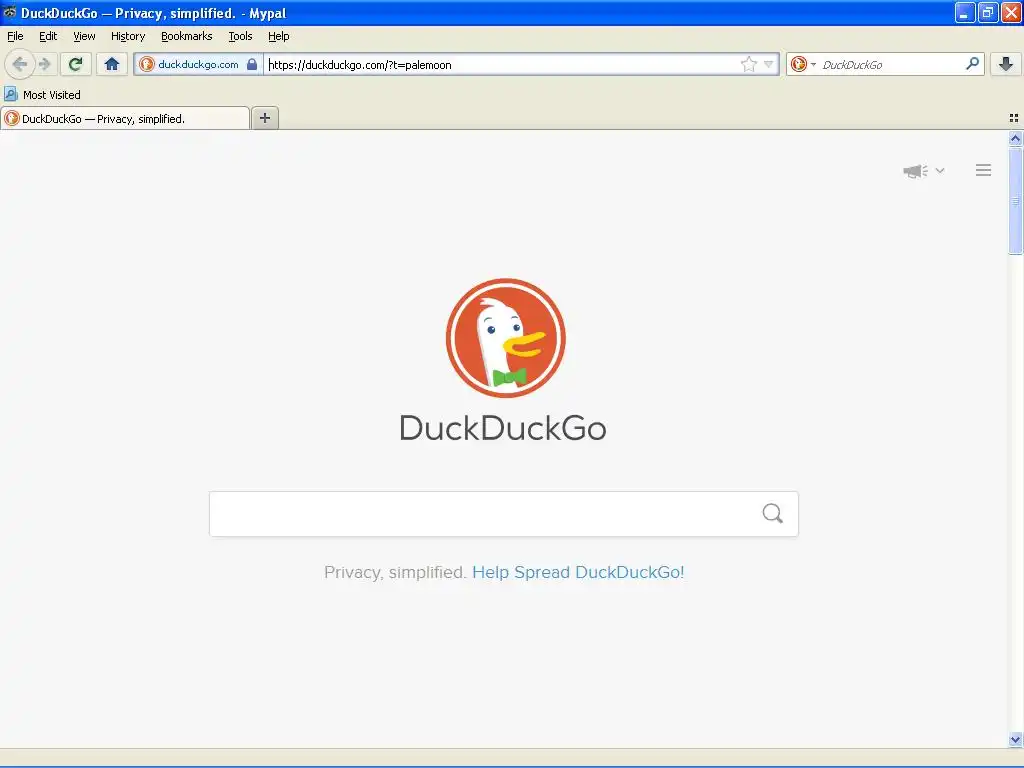Open the Help menu
The image size is (1024, 768).
279,36
